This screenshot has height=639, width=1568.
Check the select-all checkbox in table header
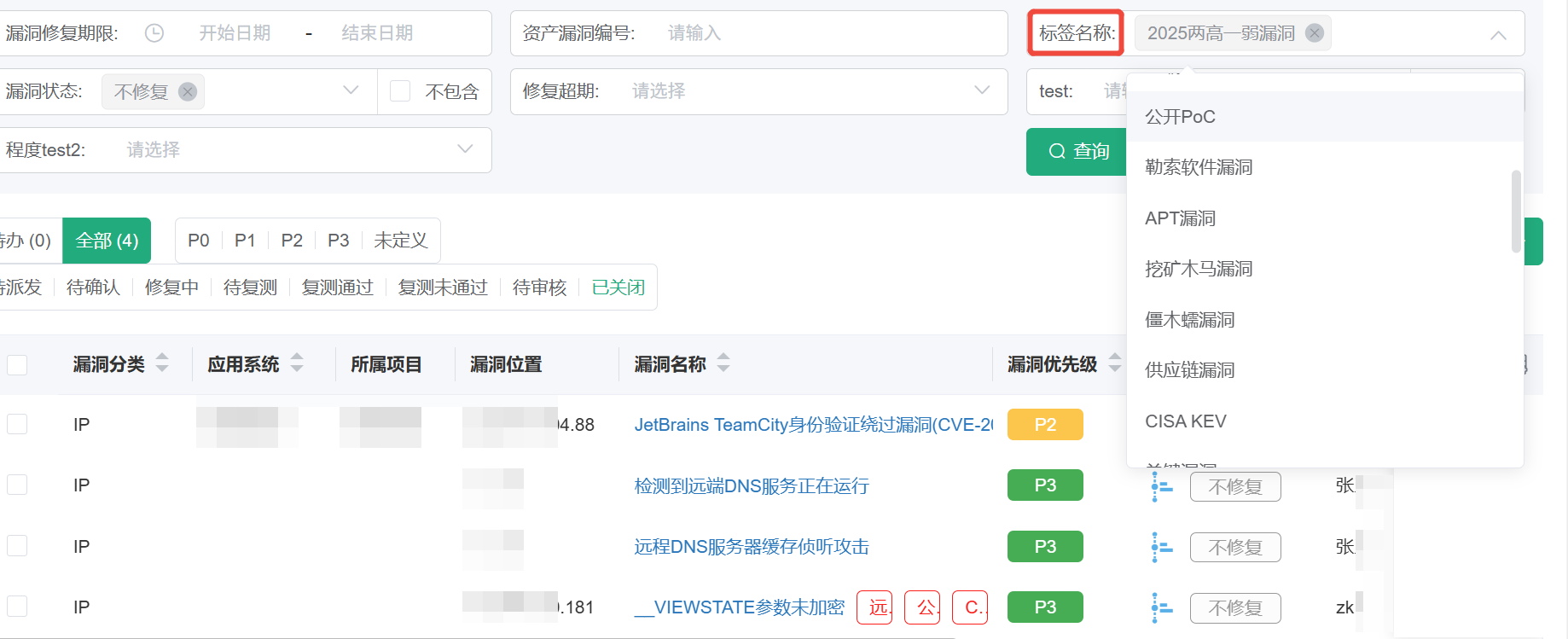coord(17,365)
